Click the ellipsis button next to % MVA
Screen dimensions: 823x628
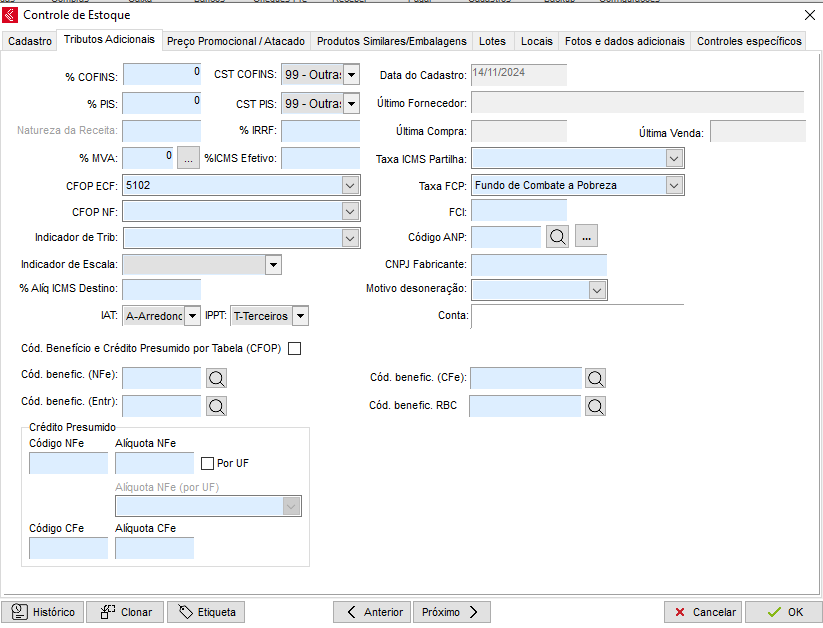(x=189, y=158)
